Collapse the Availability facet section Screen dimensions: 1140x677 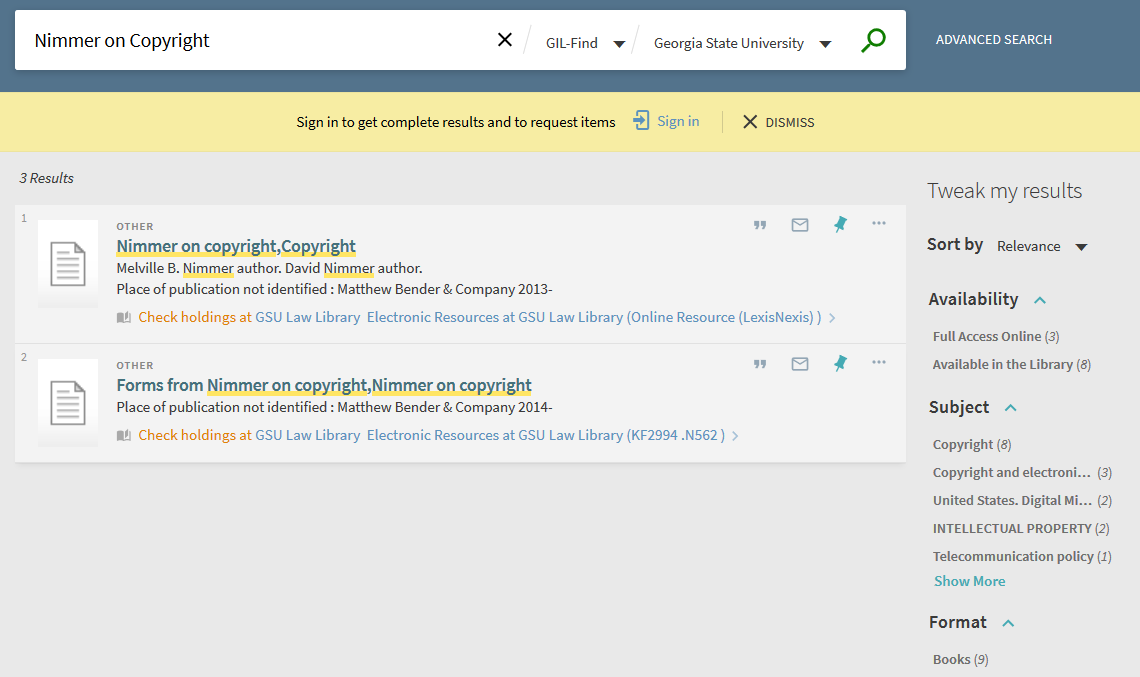pyautogui.click(x=1040, y=300)
